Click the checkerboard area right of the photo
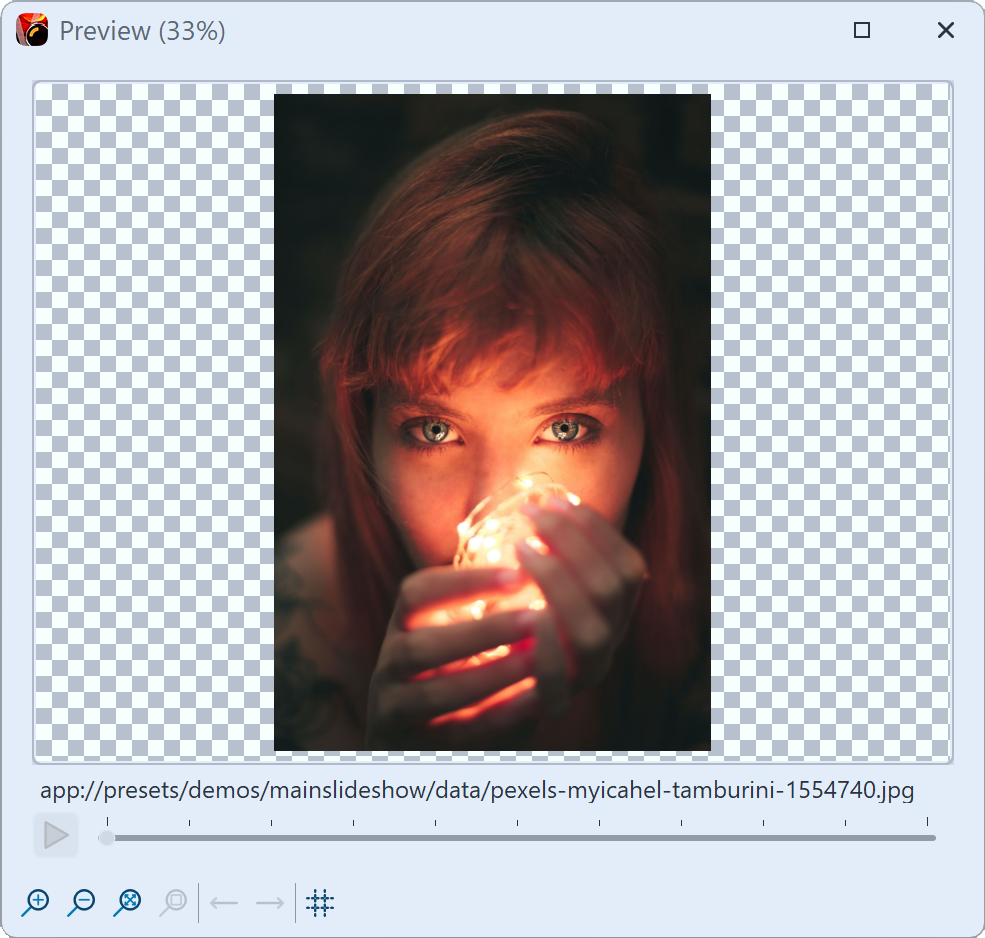The height and width of the screenshot is (938, 985). (x=830, y=420)
